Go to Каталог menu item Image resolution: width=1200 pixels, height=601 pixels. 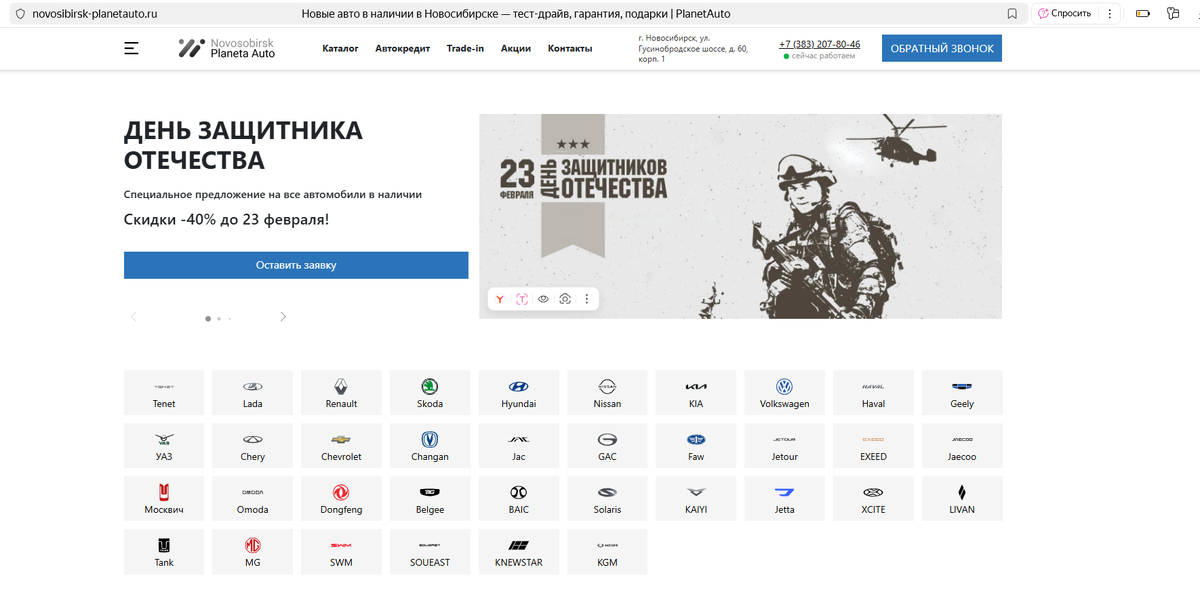point(340,48)
